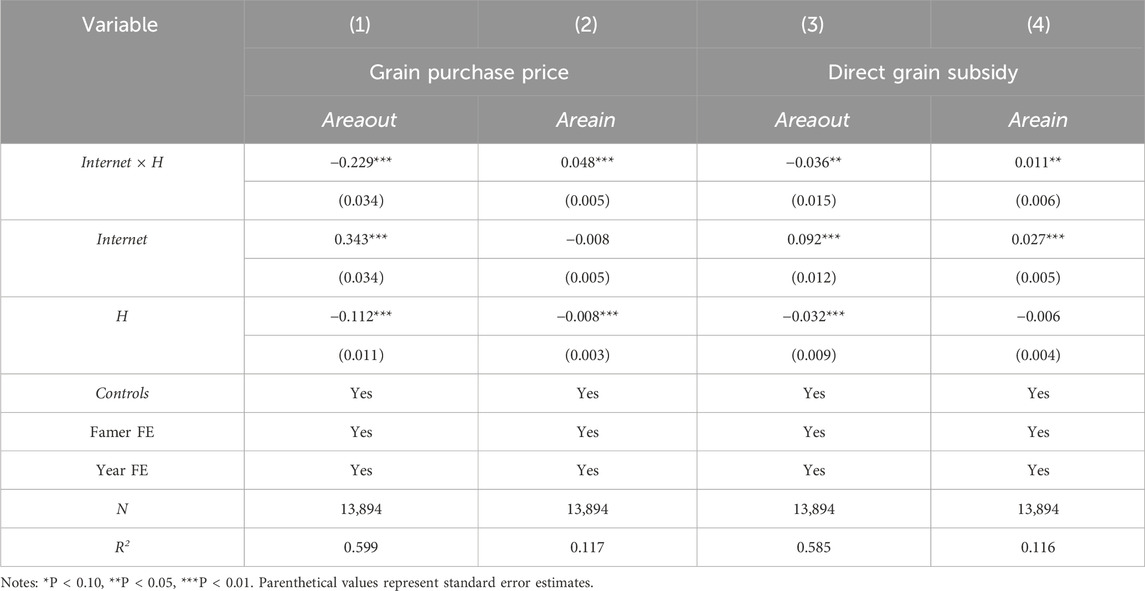Click the 0.116 R² value
This screenshot has width=1145, height=591.
coord(1038,547)
